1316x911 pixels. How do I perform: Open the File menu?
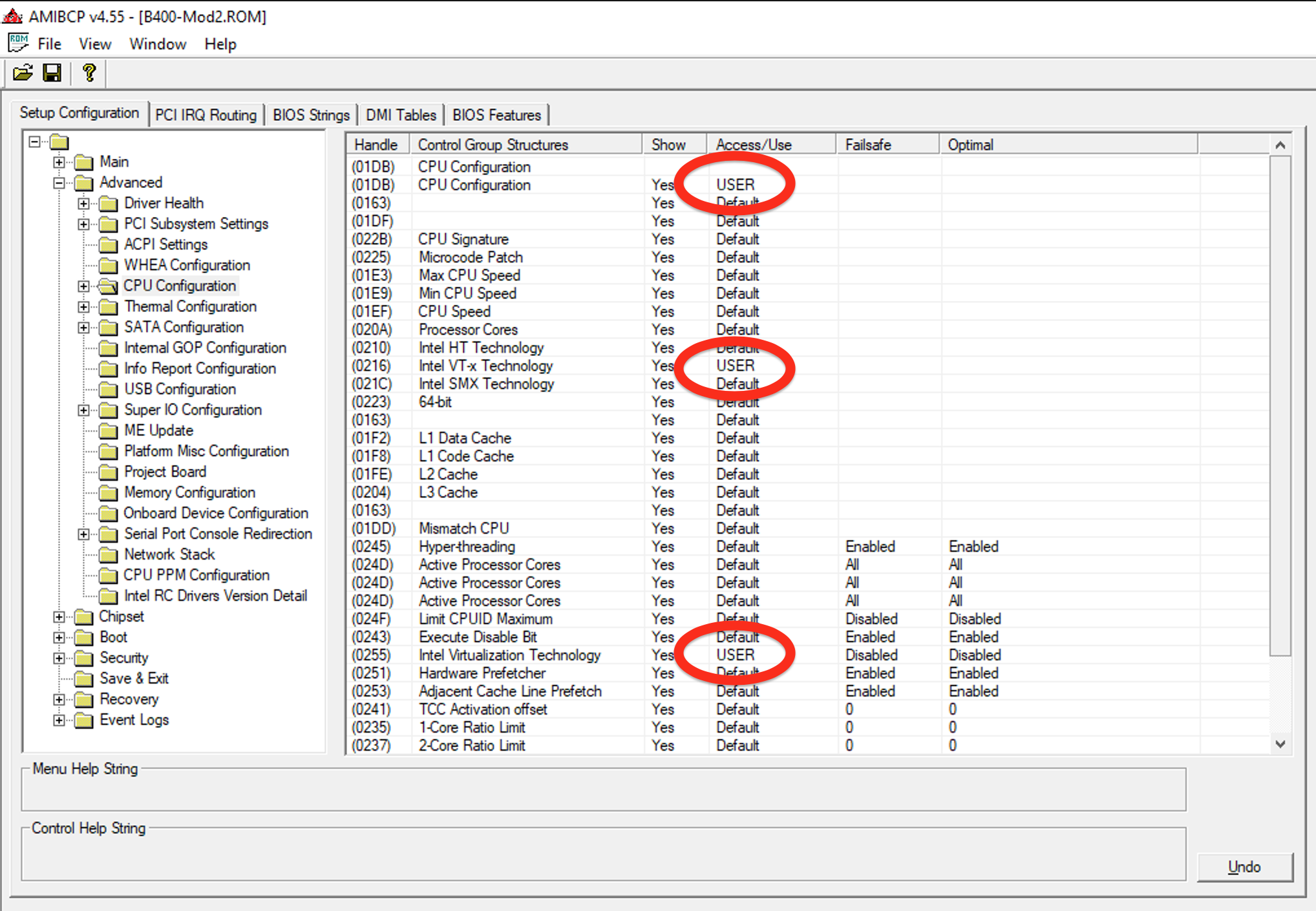coord(49,44)
